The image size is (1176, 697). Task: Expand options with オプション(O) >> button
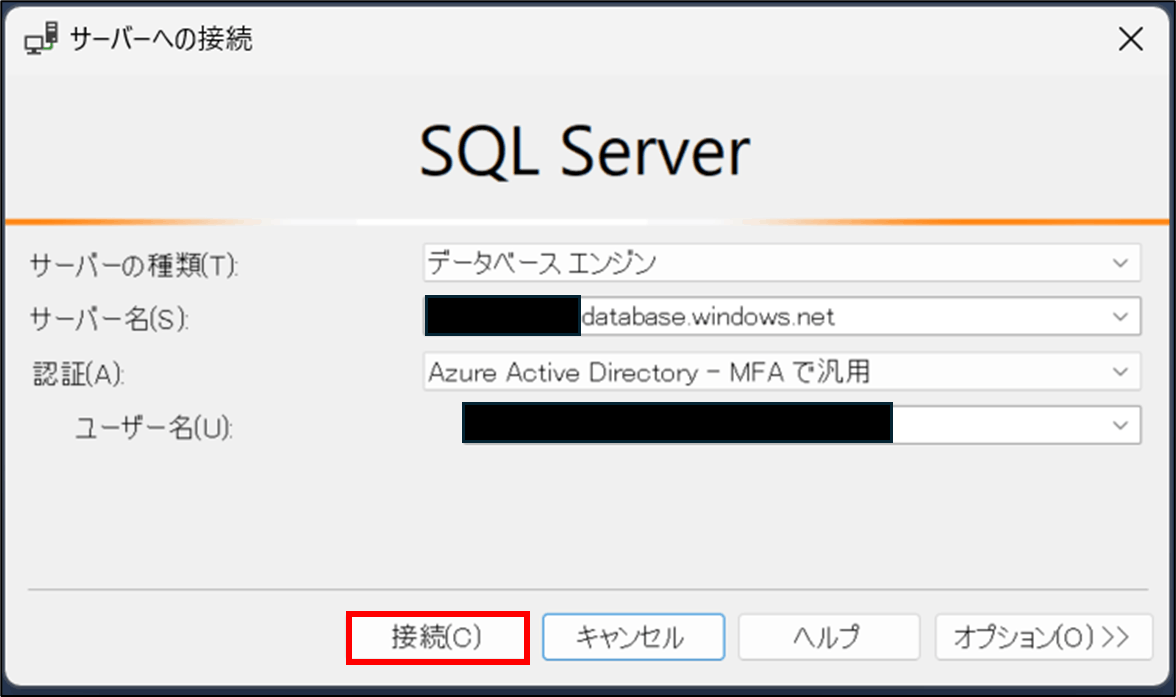[x=1043, y=638]
